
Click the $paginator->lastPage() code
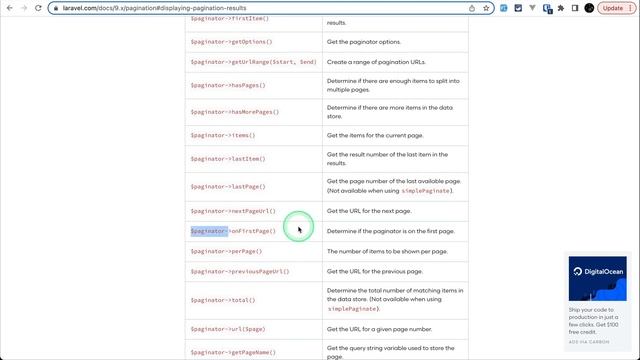tap(228, 187)
